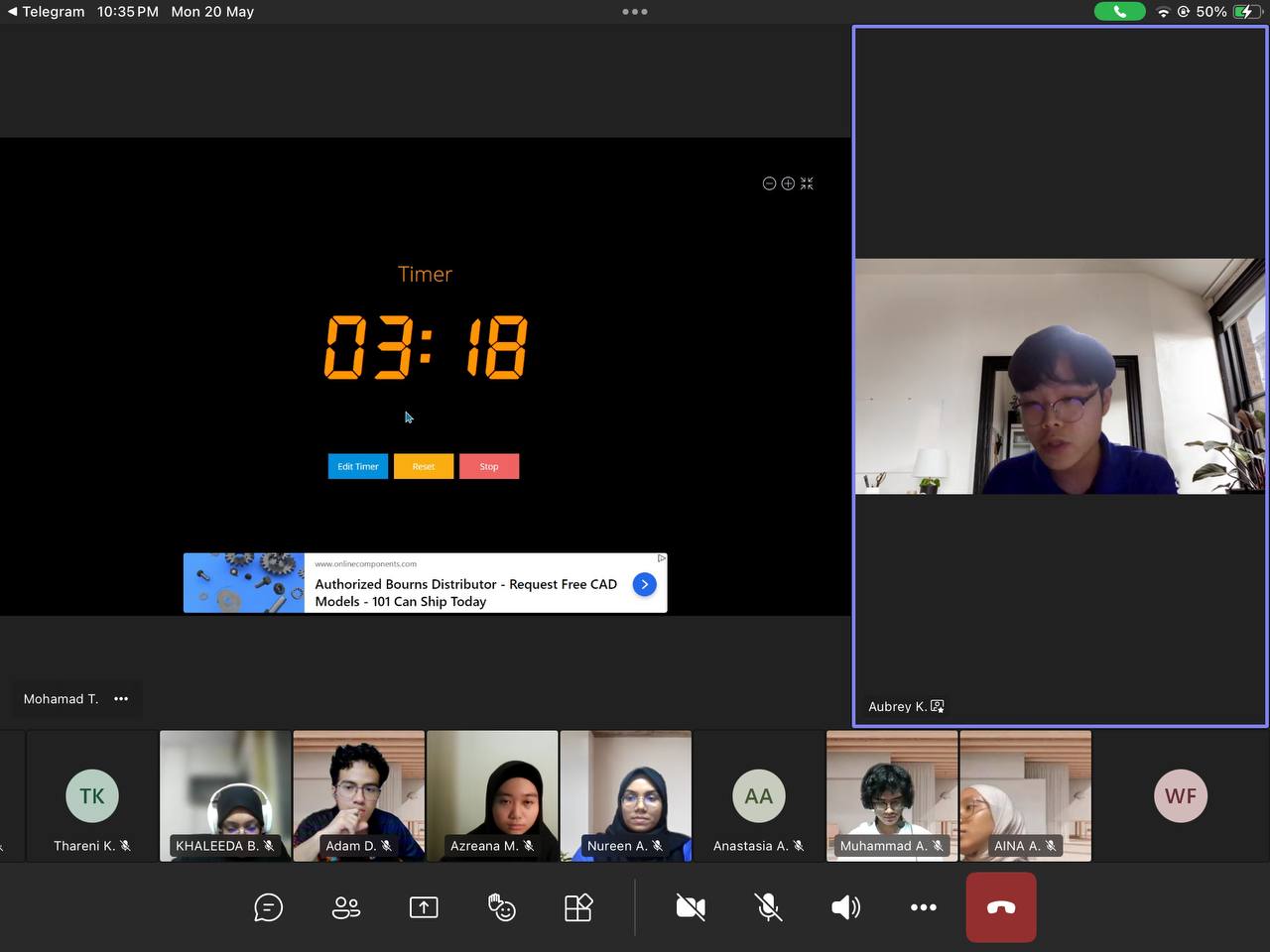Select Adam D.'s video thumbnail
The width and height of the screenshot is (1270, 952).
click(x=358, y=795)
